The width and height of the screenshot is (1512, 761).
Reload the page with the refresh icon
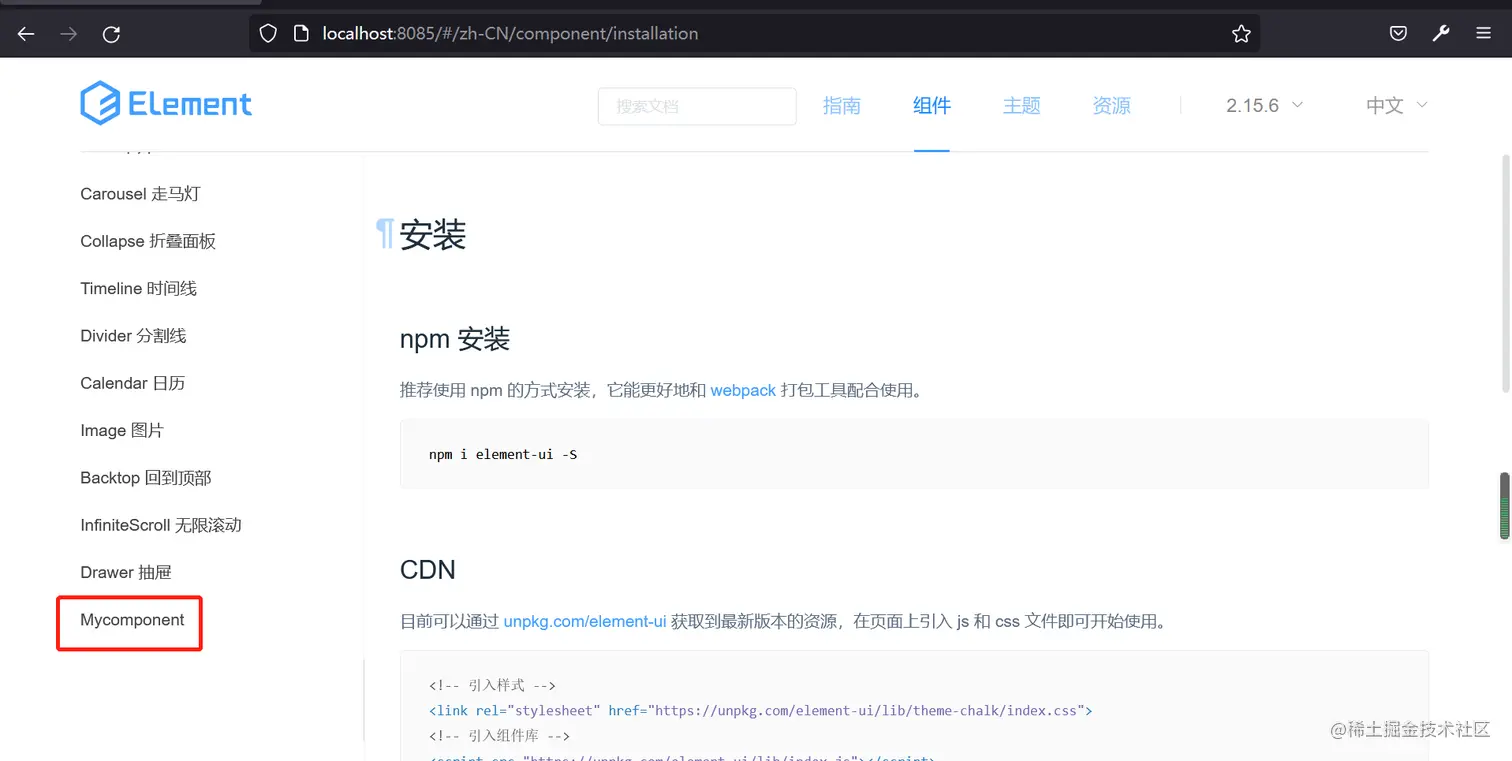tap(112, 34)
